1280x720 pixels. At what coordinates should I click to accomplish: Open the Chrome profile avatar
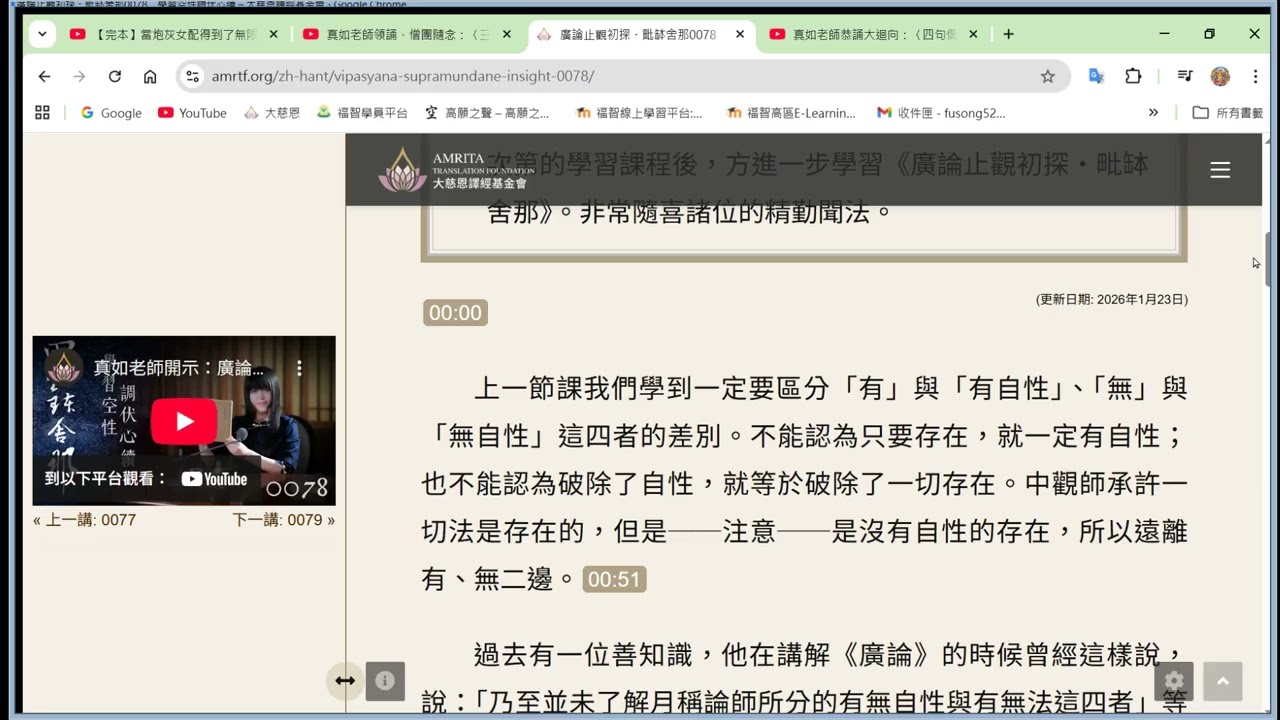(1220, 76)
